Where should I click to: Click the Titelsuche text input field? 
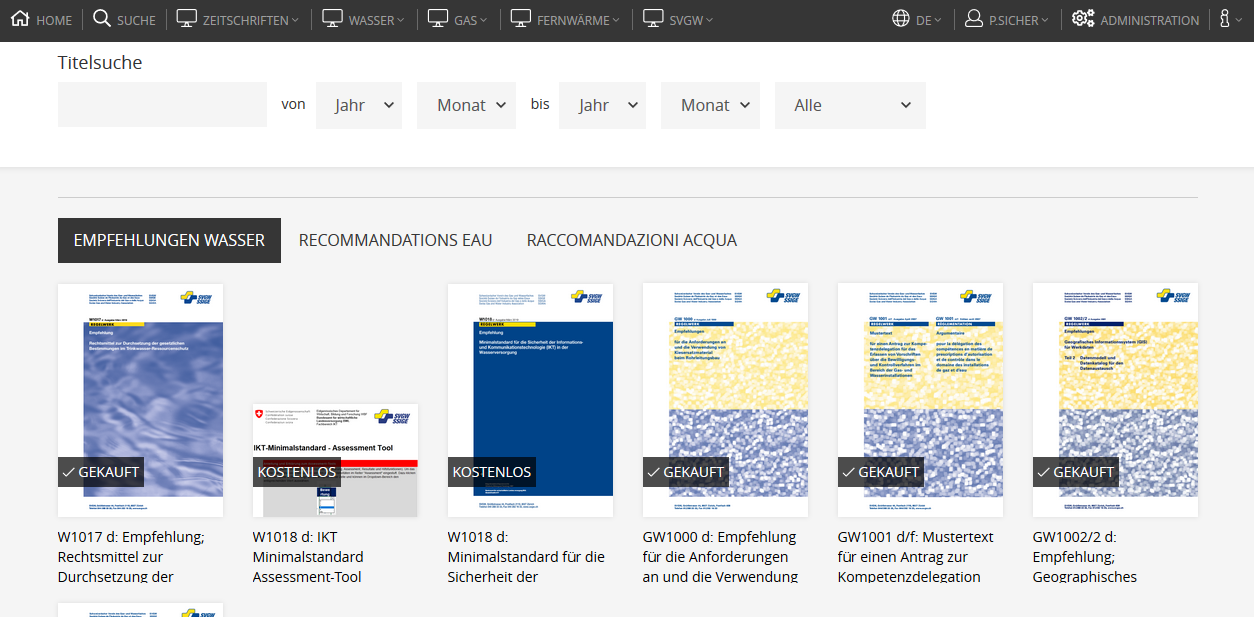162,105
